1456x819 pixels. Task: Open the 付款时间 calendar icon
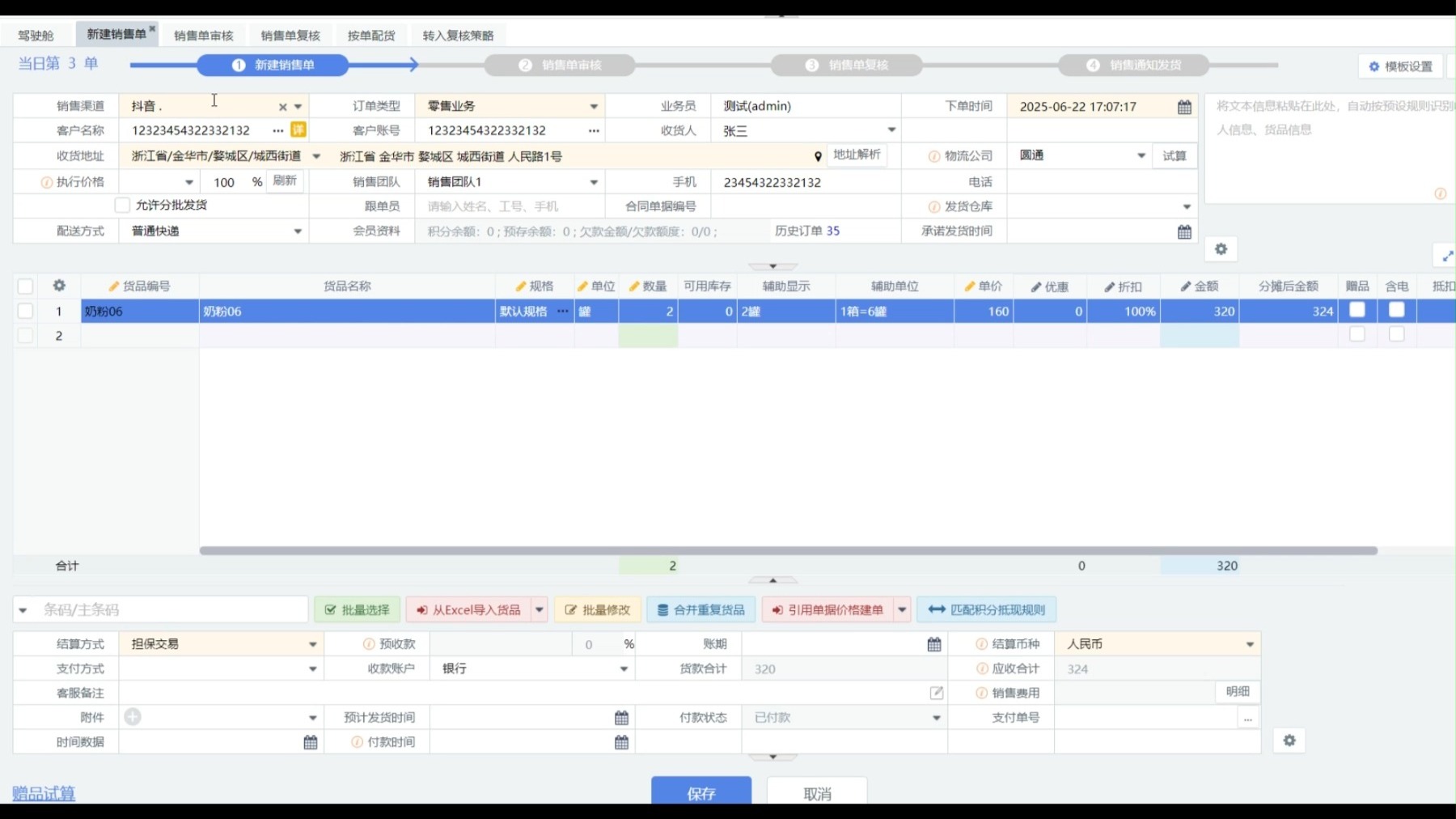(x=621, y=742)
